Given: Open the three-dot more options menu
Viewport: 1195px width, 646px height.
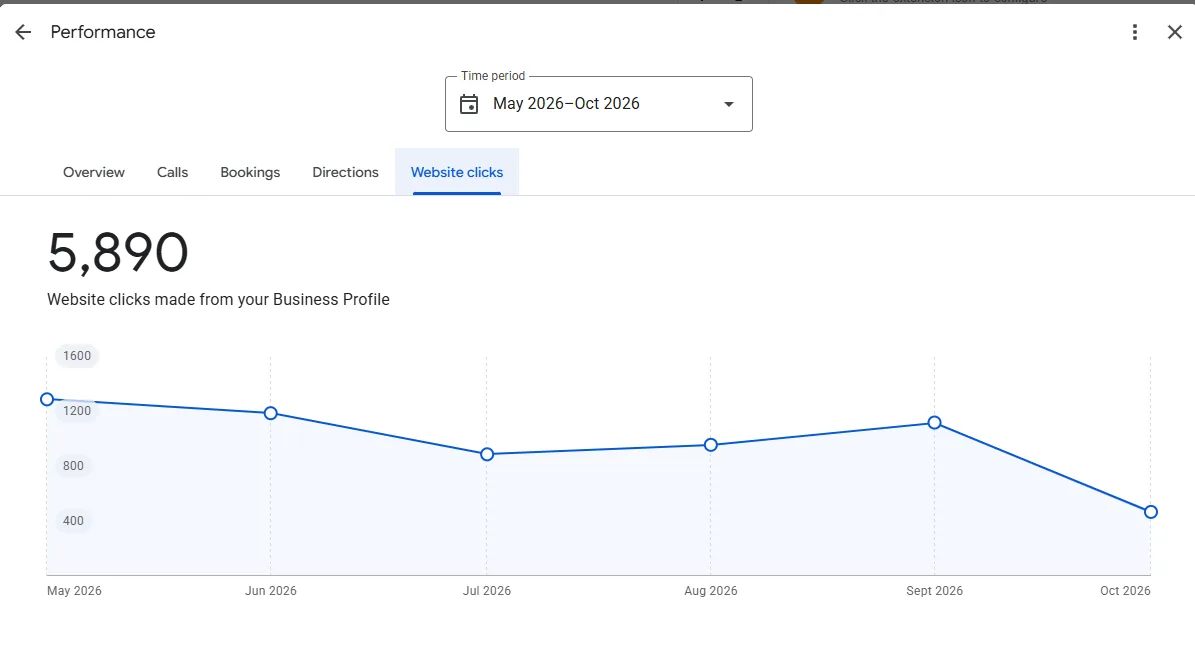Looking at the screenshot, I should pos(1135,32).
